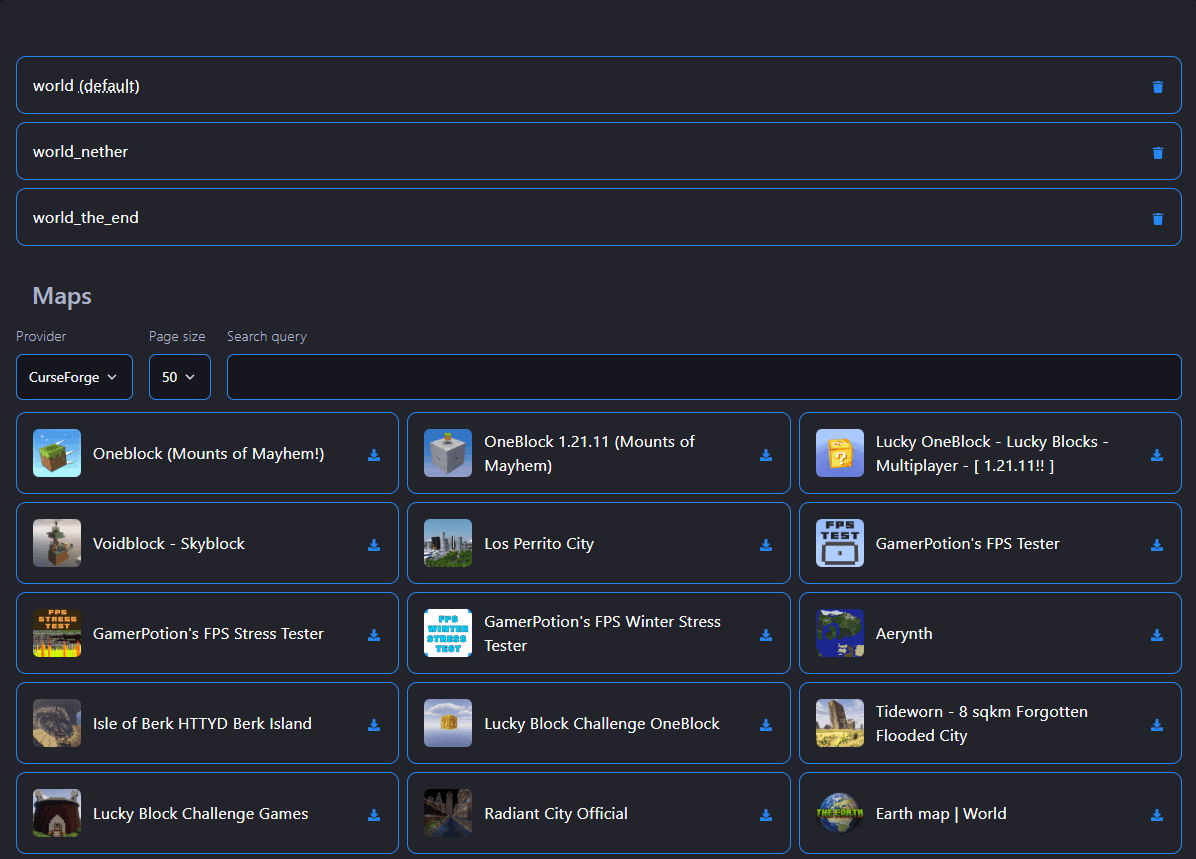Download Lucky Block Challenge Games map
Screen dimensions: 1196x859
pos(374,815)
